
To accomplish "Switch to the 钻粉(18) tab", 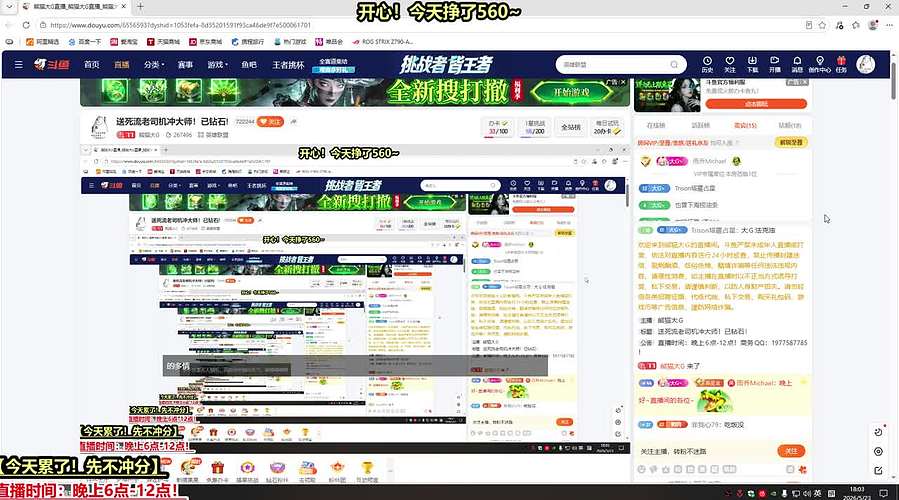I will coord(789,125).
